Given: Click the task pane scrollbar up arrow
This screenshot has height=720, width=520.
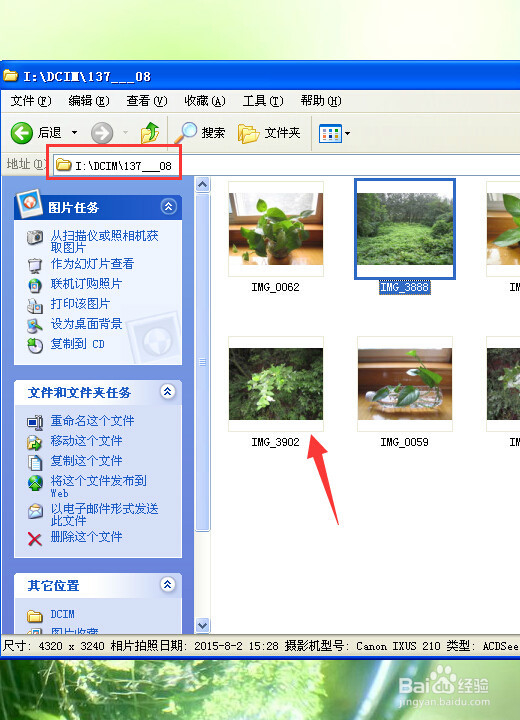Looking at the screenshot, I should point(203,185).
